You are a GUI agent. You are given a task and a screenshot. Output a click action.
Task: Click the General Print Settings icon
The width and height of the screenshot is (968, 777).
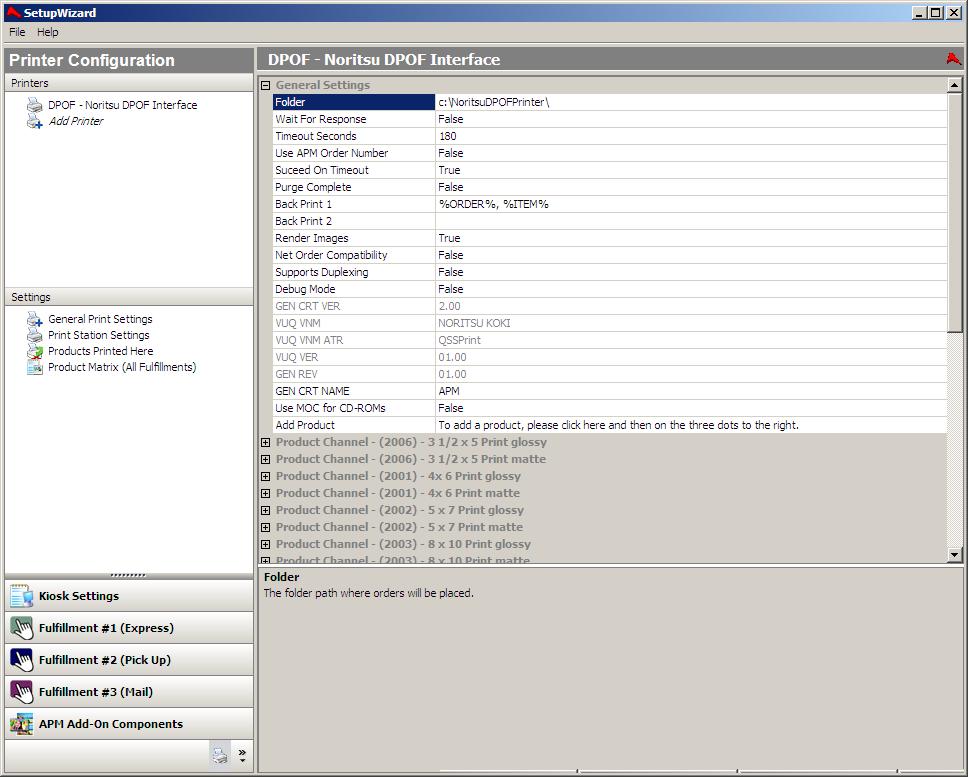[x=35, y=319]
